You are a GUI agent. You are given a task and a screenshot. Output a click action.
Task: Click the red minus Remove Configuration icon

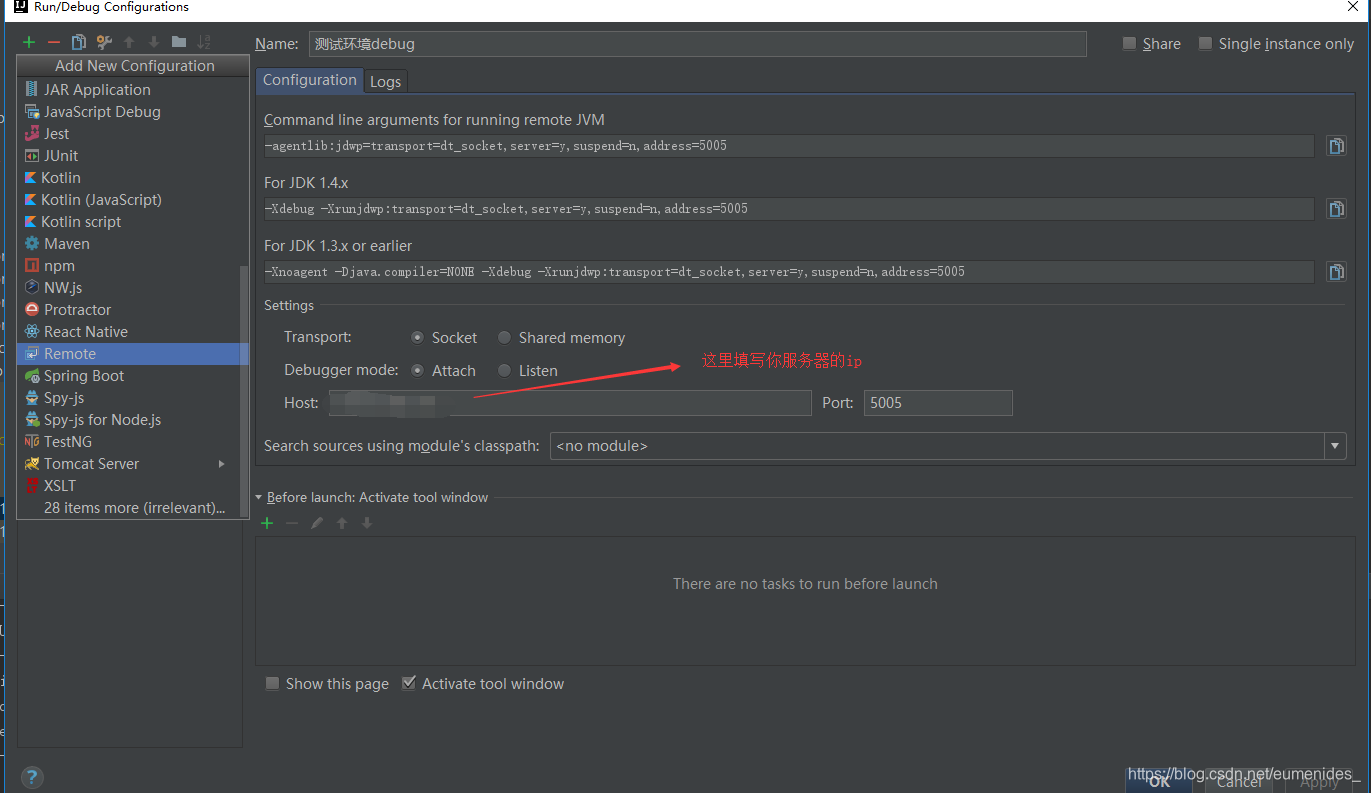point(54,42)
